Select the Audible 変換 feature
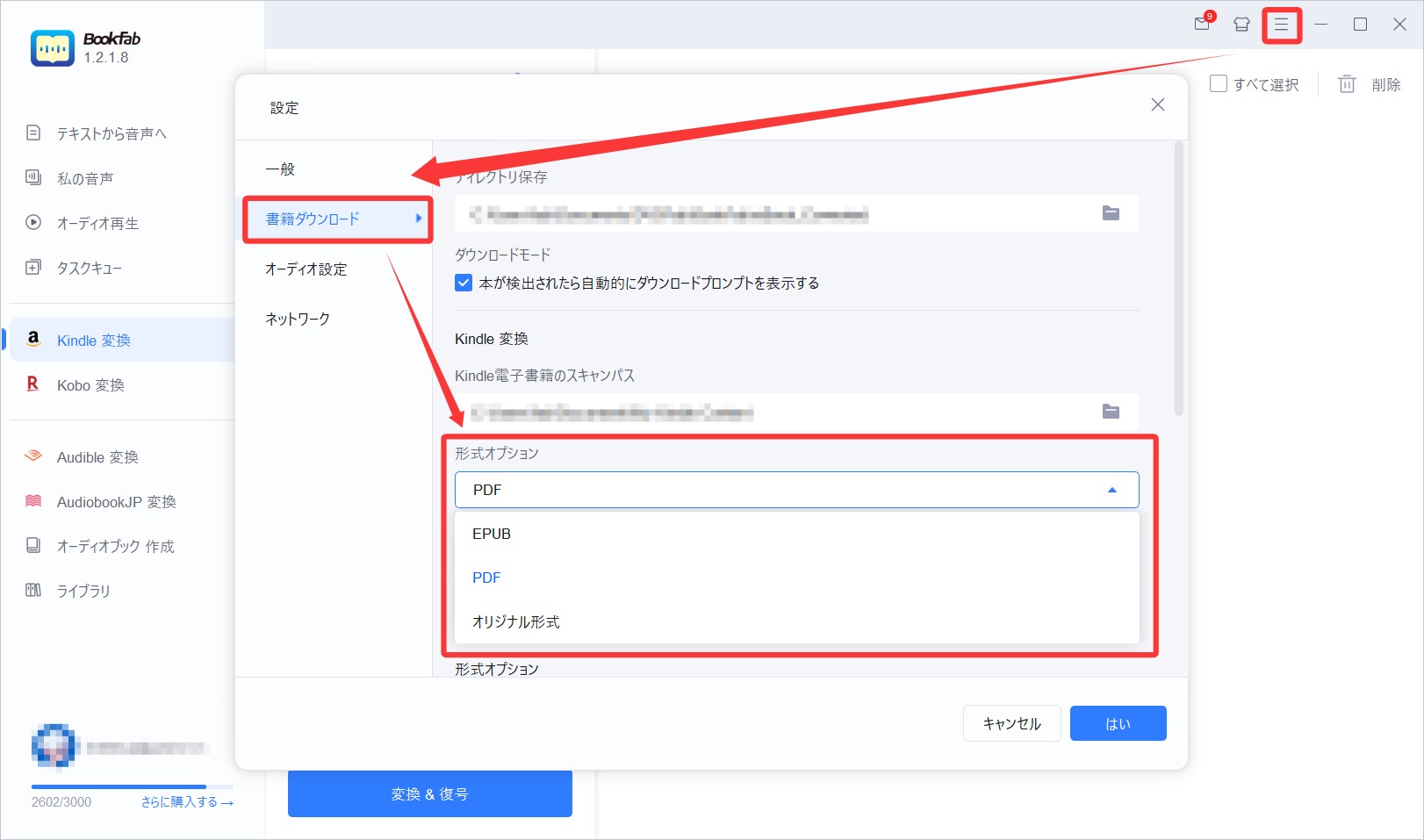 point(96,456)
